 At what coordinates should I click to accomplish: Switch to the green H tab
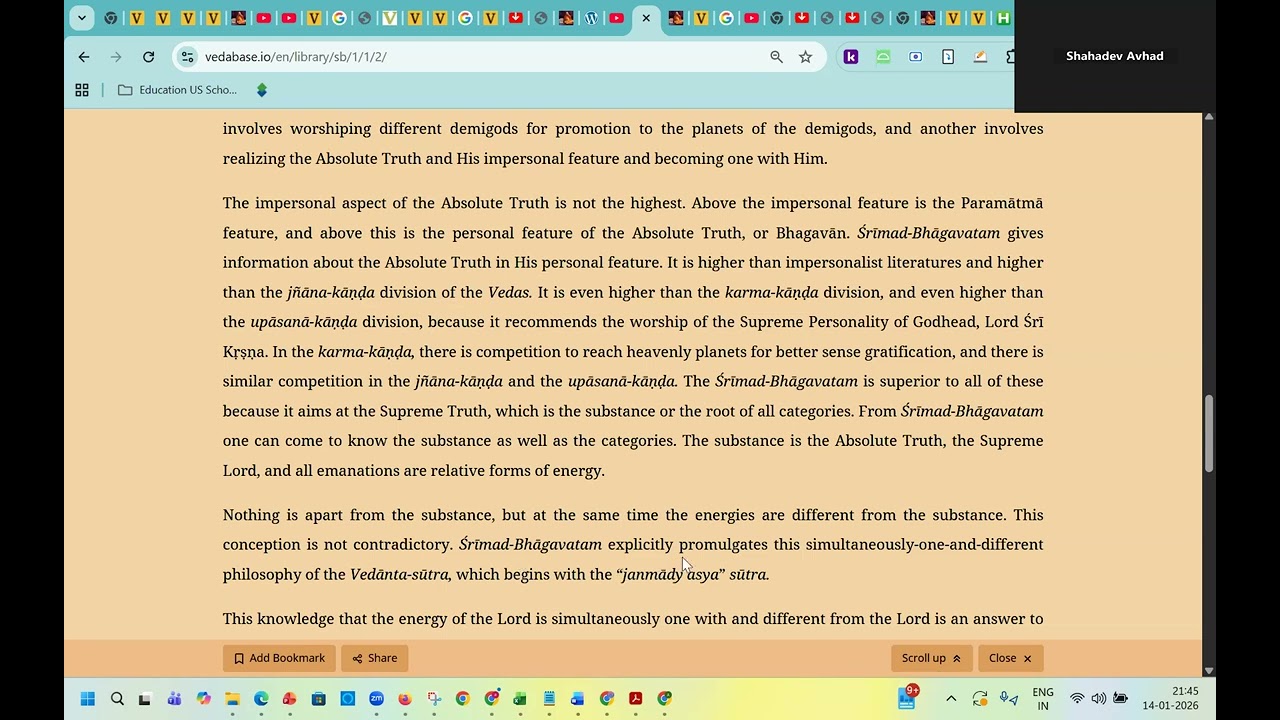tap(1003, 18)
